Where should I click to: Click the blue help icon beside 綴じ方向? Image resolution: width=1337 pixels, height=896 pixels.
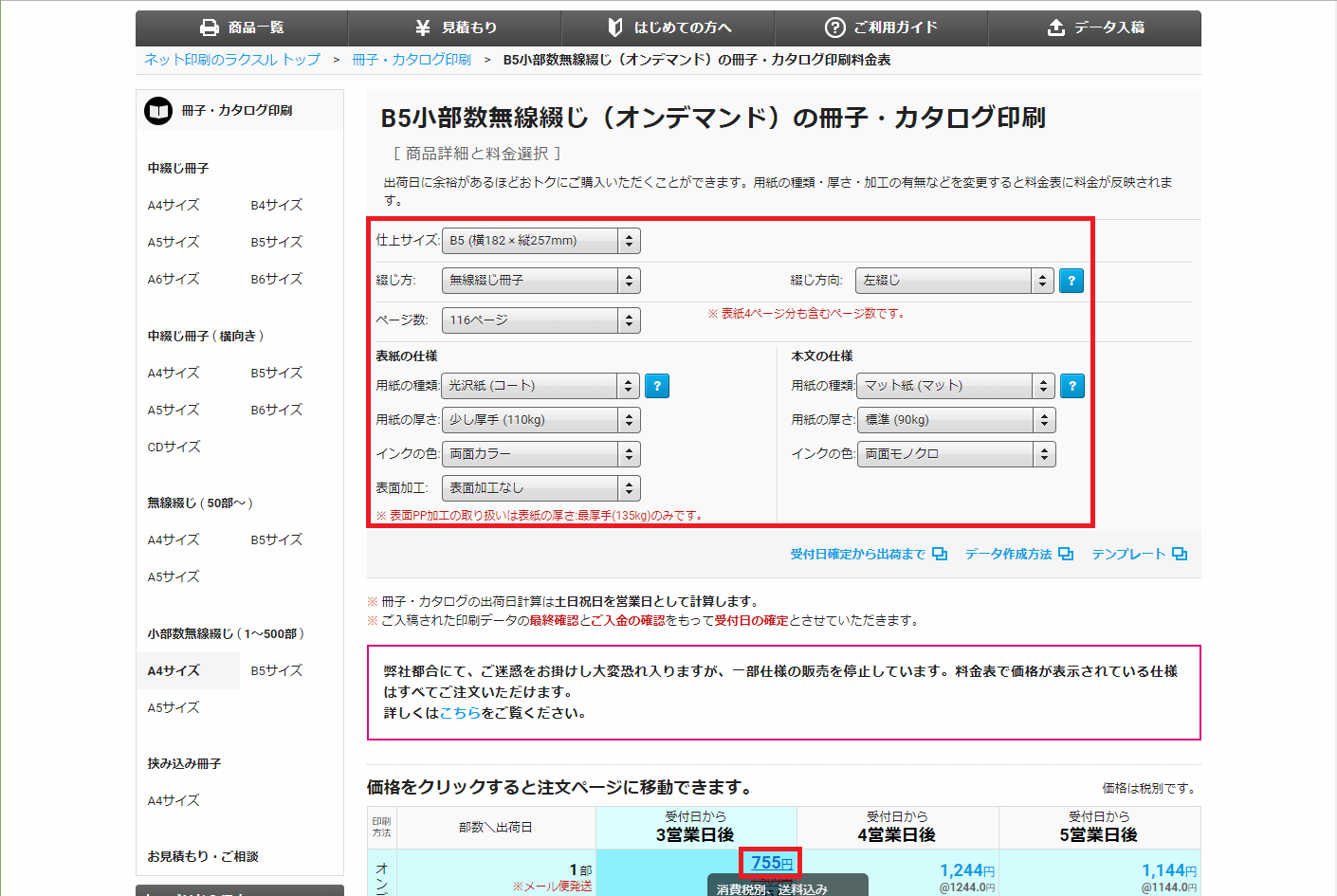click(1071, 281)
